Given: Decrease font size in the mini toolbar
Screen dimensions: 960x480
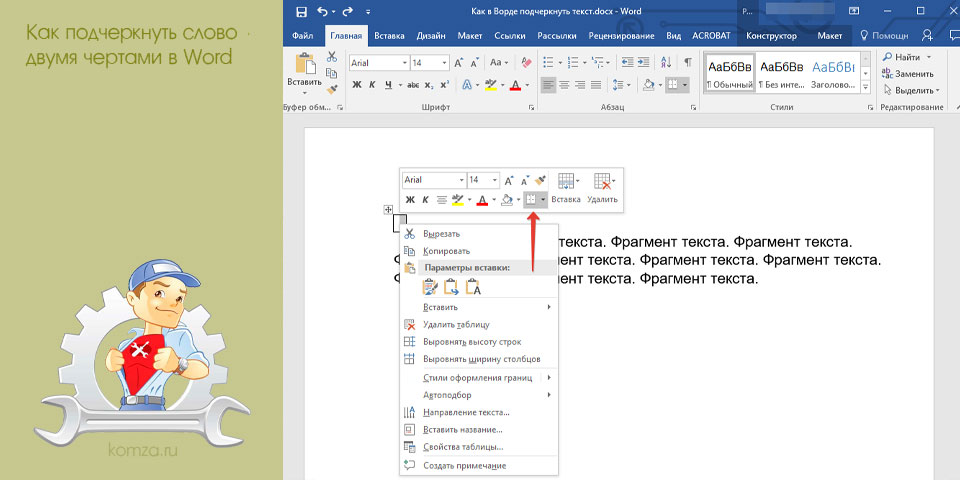Looking at the screenshot, I should [525, 181].
